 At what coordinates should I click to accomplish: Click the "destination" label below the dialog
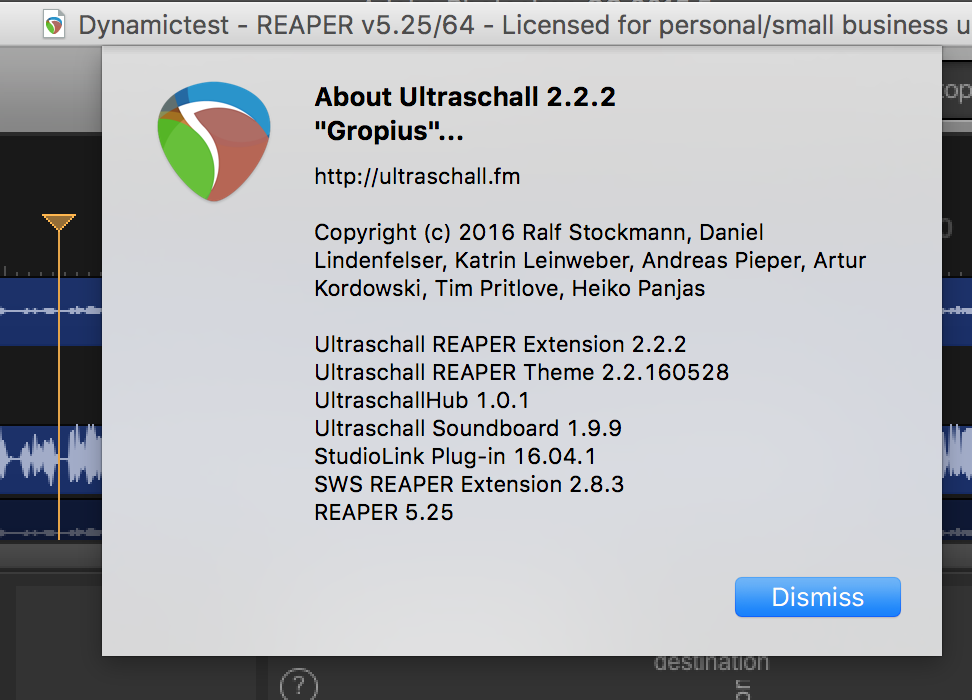tap(711, 662)
